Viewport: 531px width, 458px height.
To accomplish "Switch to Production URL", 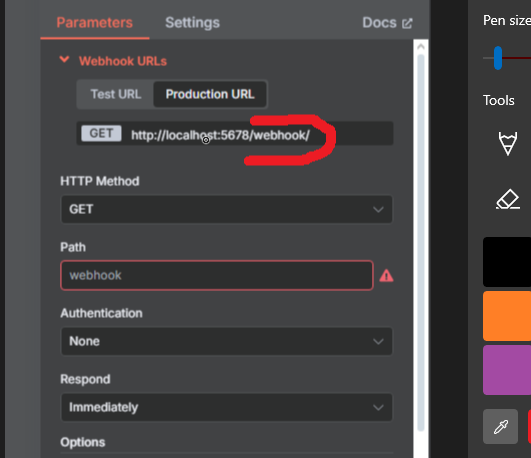I will [210, 94].
